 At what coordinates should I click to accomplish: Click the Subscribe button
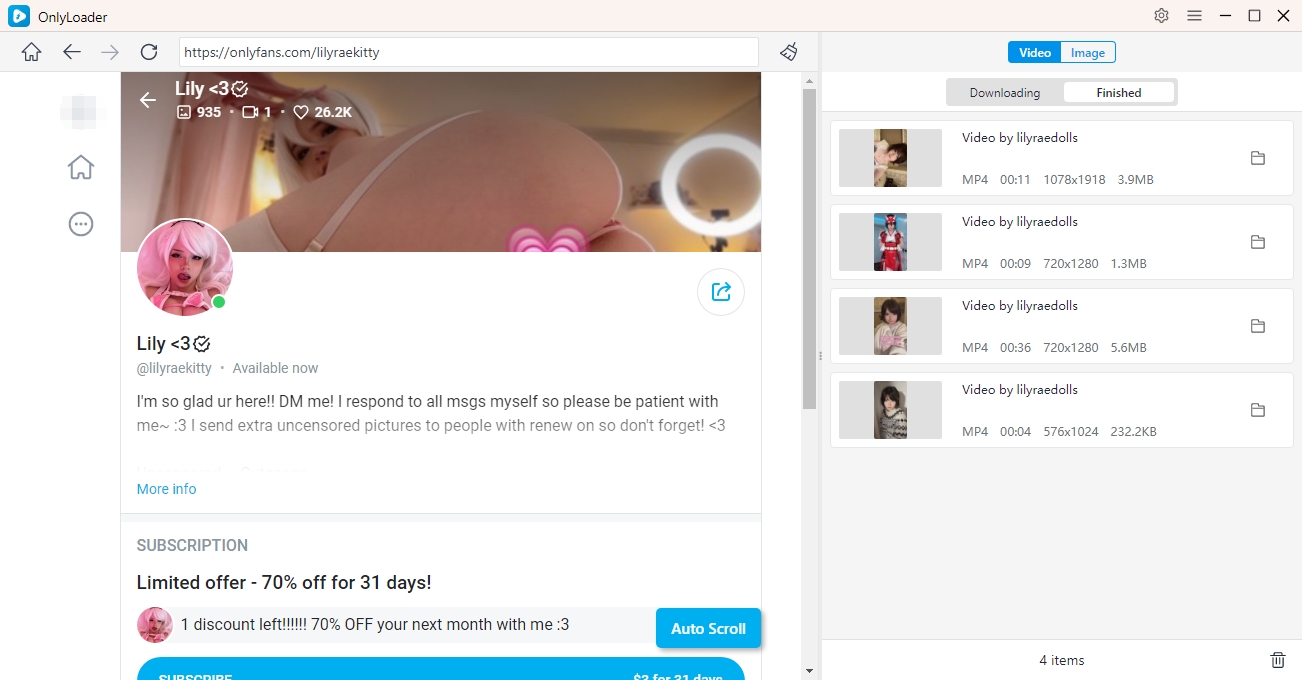(x=440, y=670)
